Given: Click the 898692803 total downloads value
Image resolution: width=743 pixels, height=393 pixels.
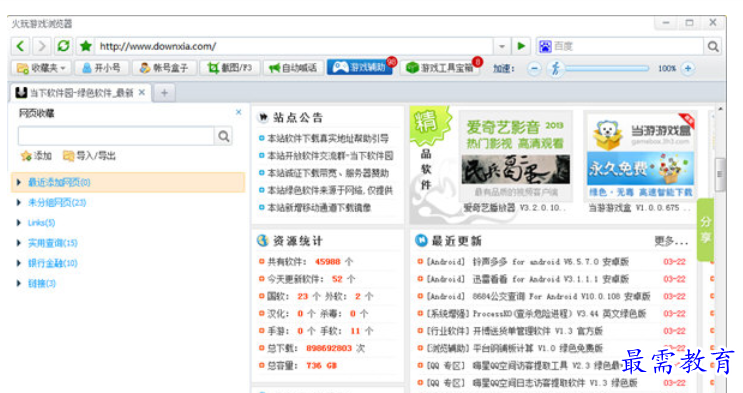Looking at the screenshot, I should 329,348.
